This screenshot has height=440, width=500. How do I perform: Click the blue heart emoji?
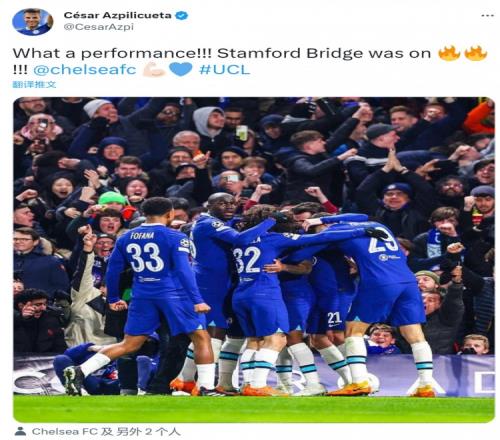tap(181, 69)
